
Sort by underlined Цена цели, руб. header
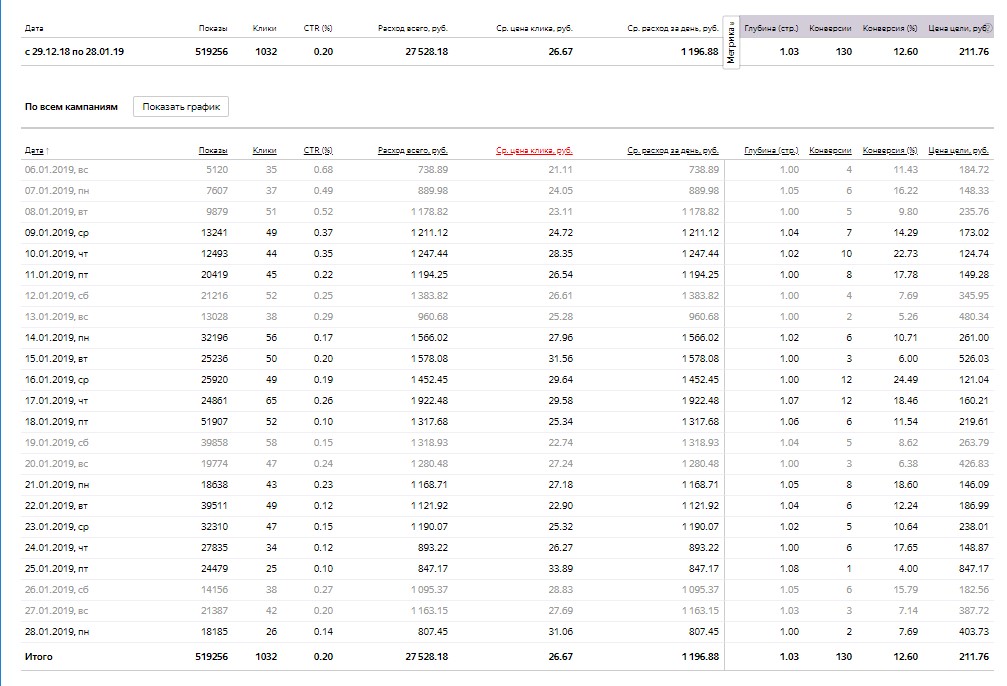pos(959,150)
